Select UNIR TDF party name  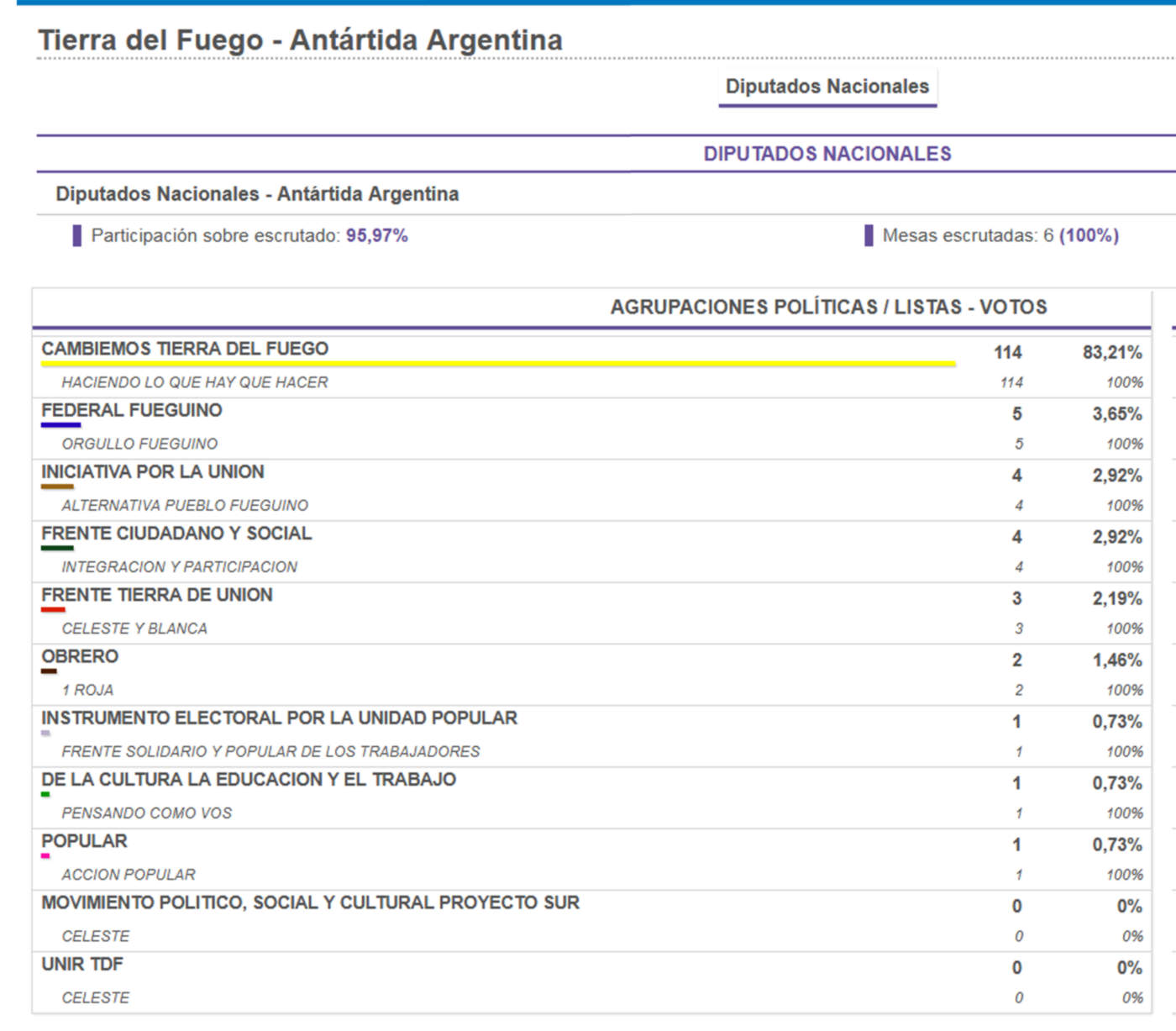tap(82, 964)
